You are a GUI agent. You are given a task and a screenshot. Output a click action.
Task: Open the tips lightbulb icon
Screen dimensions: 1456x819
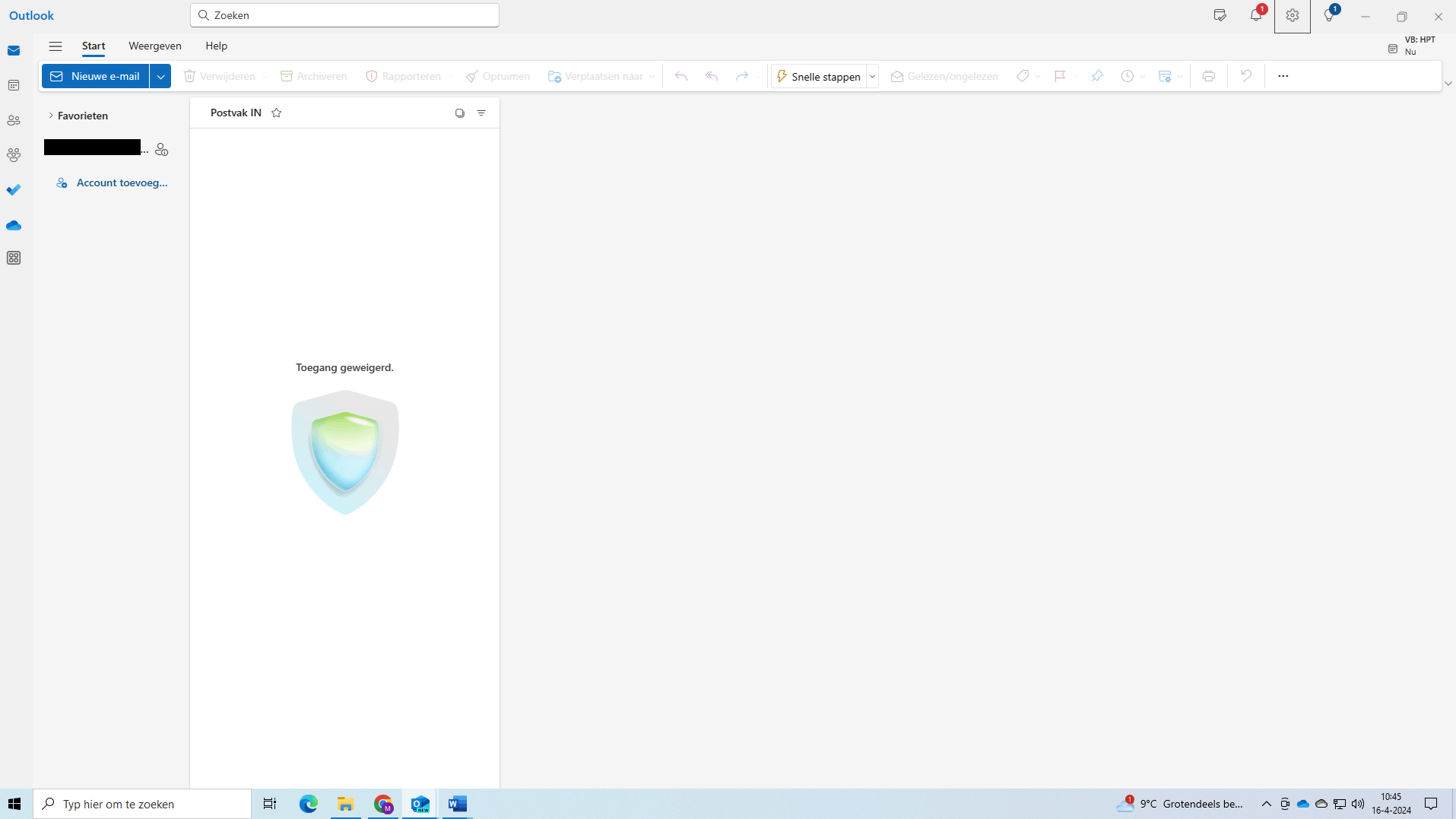point(1329,15)
